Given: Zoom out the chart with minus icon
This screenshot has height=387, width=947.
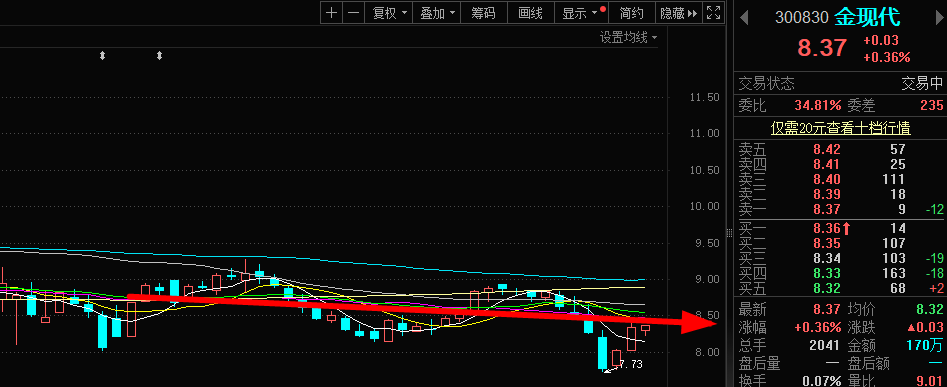Looking at the screenshot, I should (x=354, y=13).
